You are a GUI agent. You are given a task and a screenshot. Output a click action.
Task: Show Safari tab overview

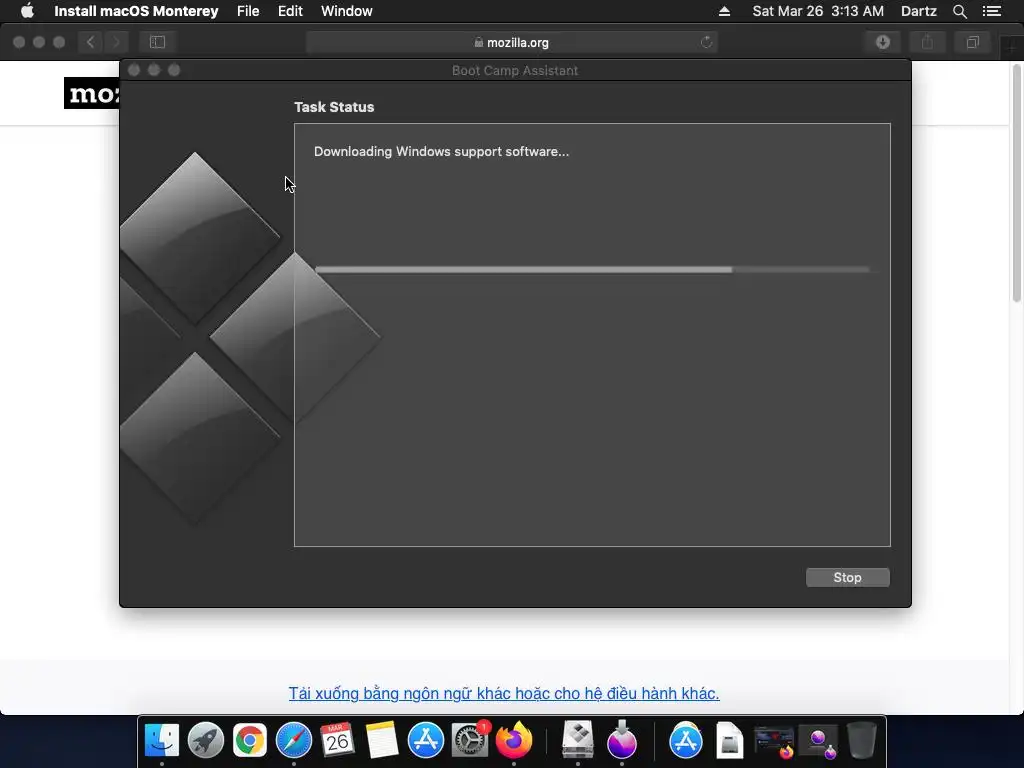(x=972, y=42)
